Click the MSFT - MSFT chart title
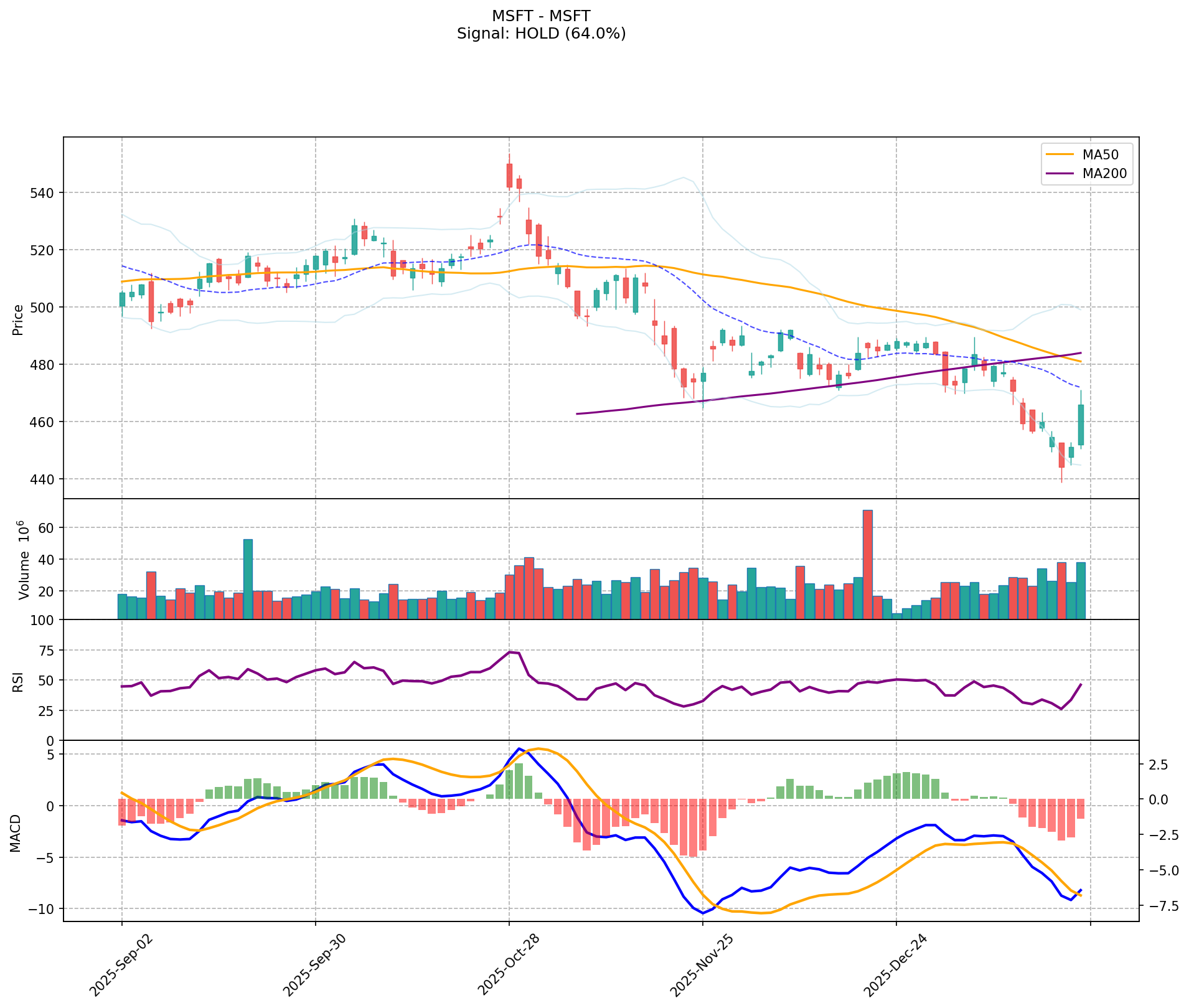Viewport: 1189px width, 1008px height. click(540, 16)
